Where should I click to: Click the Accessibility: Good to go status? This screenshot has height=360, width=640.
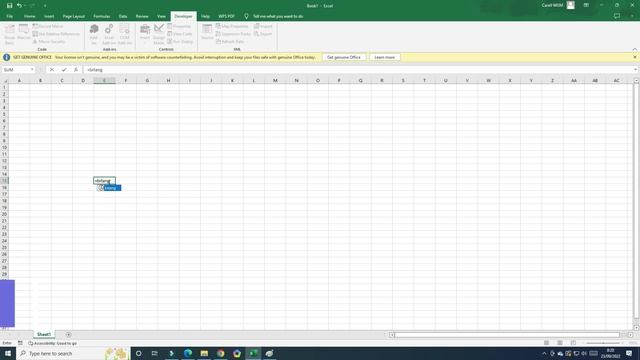[x=52, y=343]
